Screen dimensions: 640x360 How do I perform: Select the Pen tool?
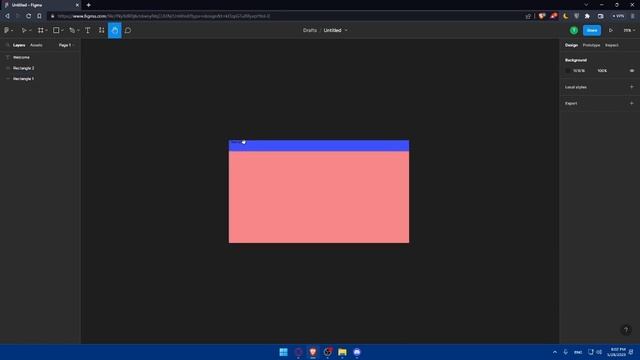pos(72,30)
